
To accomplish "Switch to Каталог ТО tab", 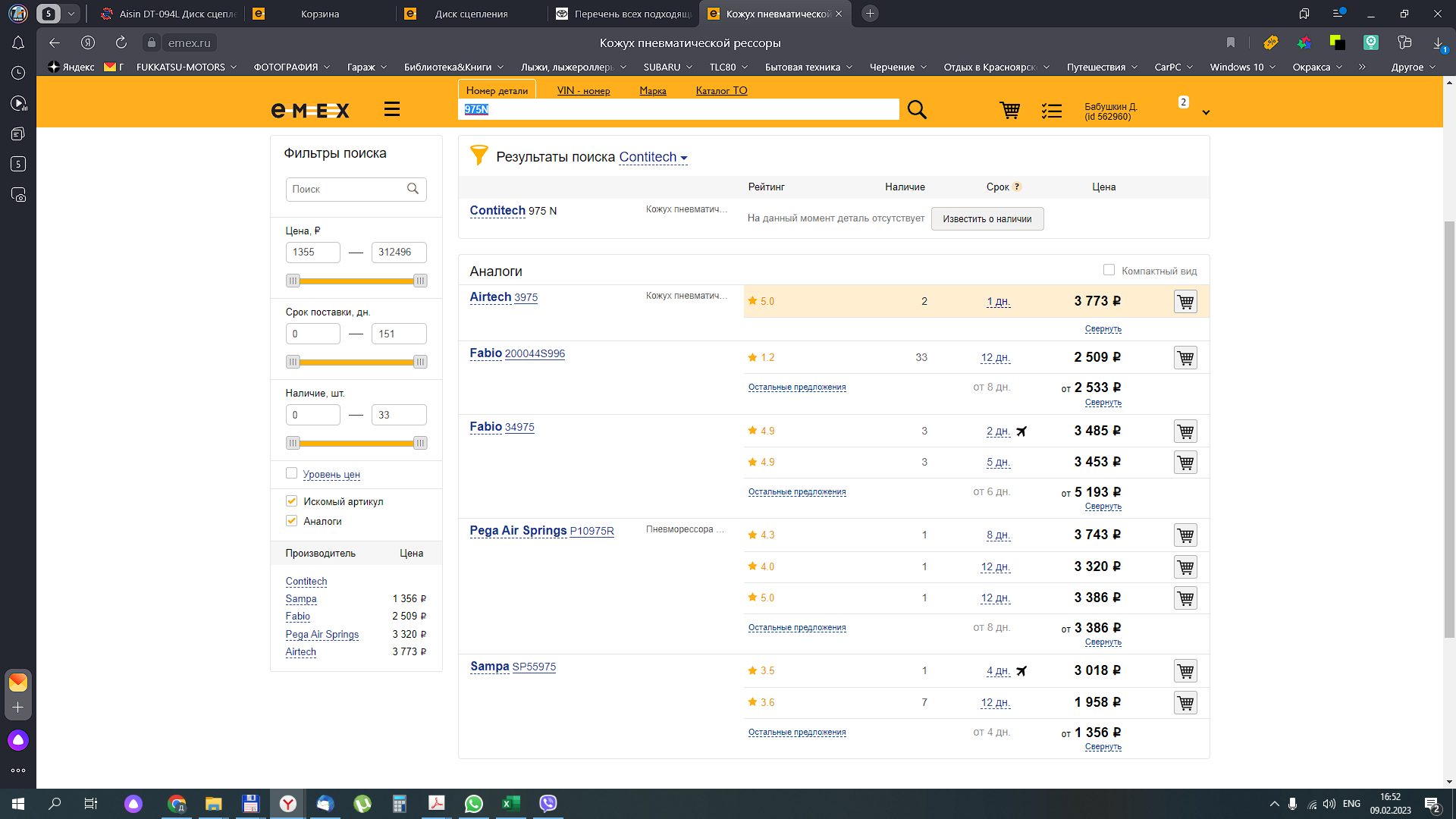I will tap(721, 90).
